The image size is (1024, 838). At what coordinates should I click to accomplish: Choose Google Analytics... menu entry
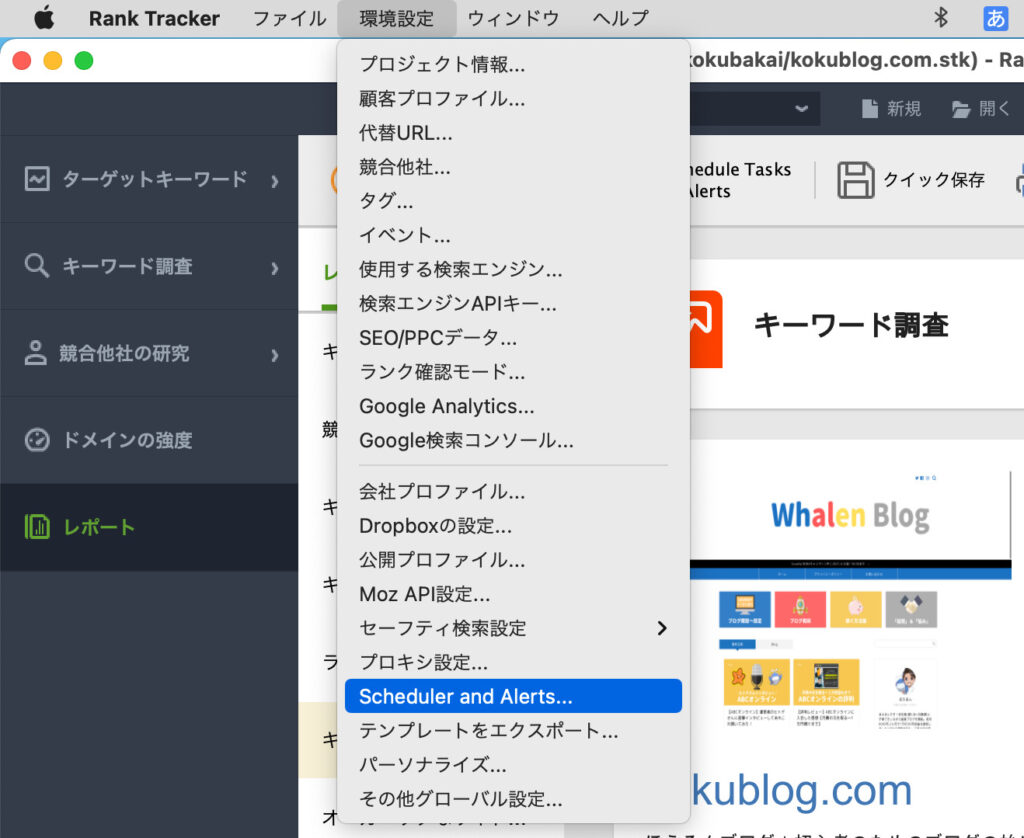pos(513,406)
